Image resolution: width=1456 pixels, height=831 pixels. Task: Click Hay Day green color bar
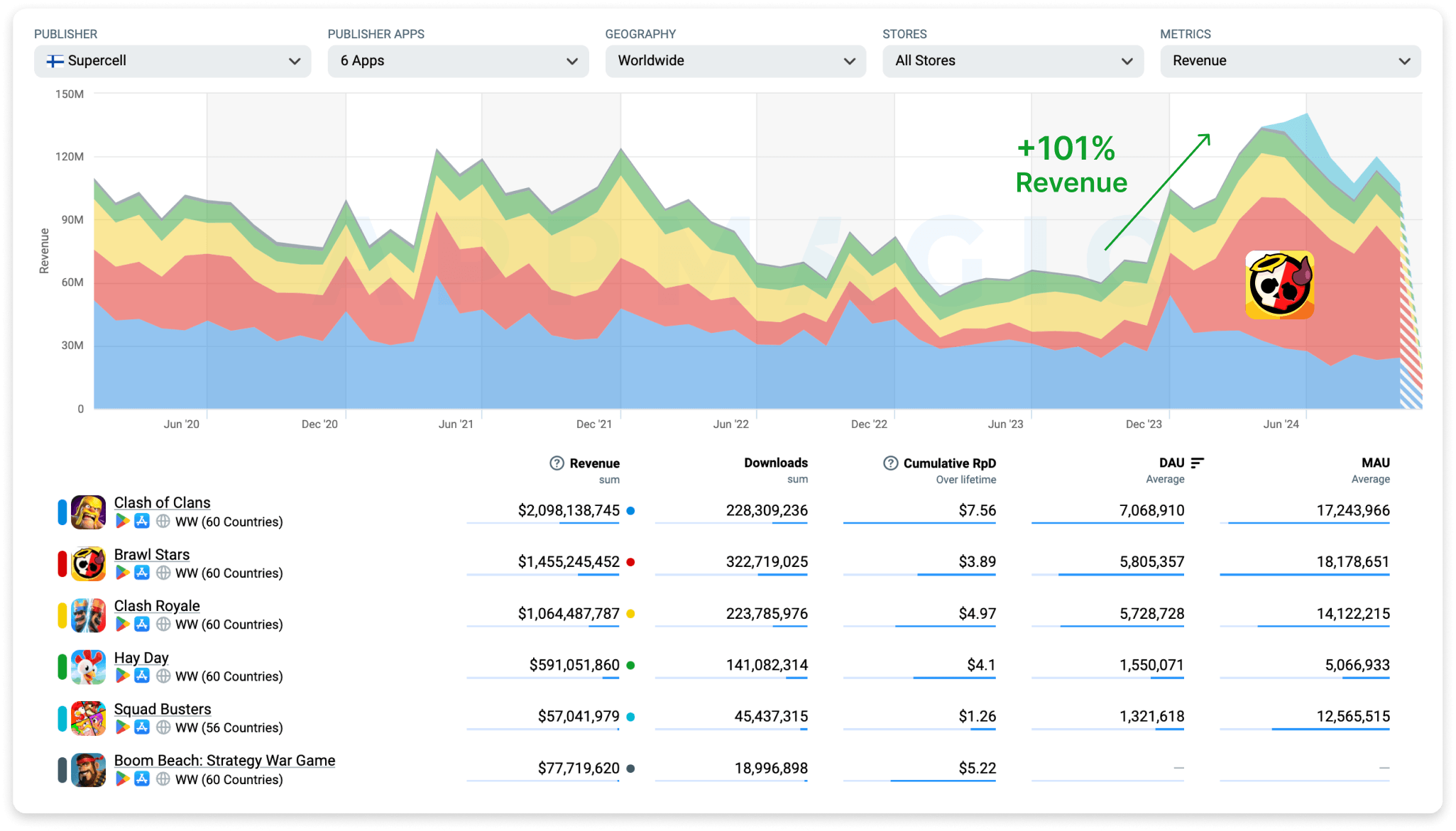[x=62, y=667]
